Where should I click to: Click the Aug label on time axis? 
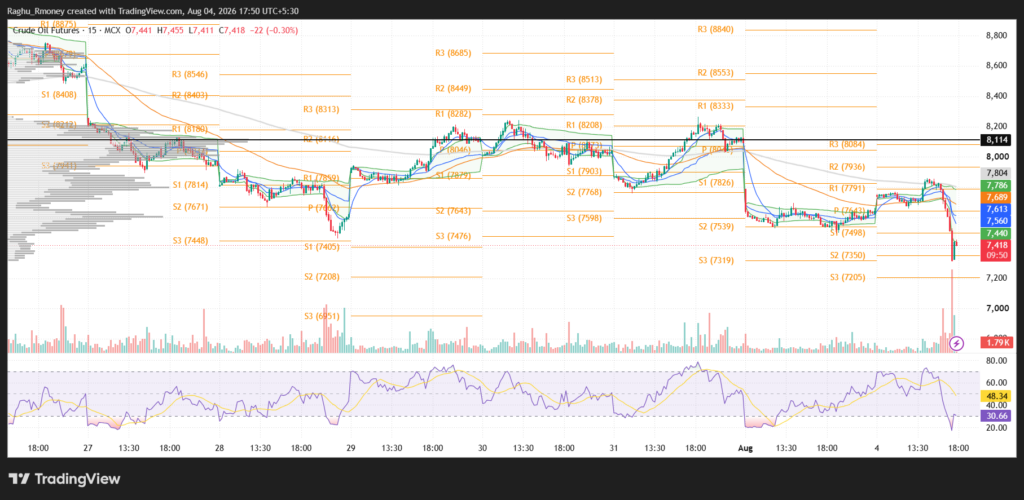[x=745, y=448]
